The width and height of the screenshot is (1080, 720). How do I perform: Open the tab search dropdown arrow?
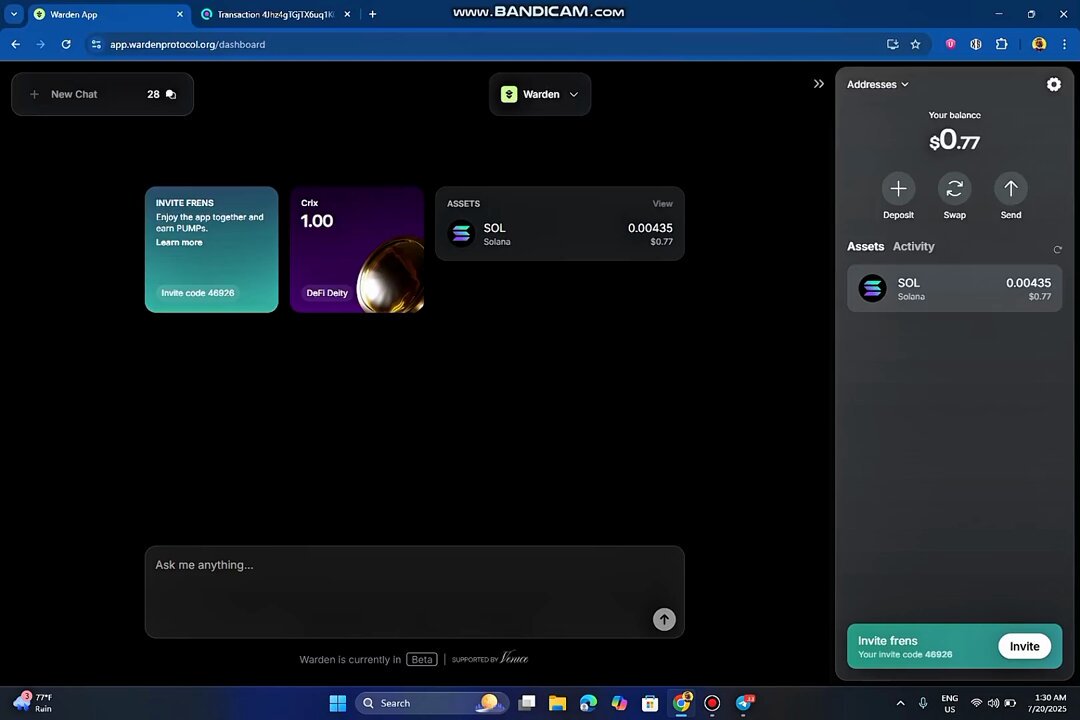point(14,14)
